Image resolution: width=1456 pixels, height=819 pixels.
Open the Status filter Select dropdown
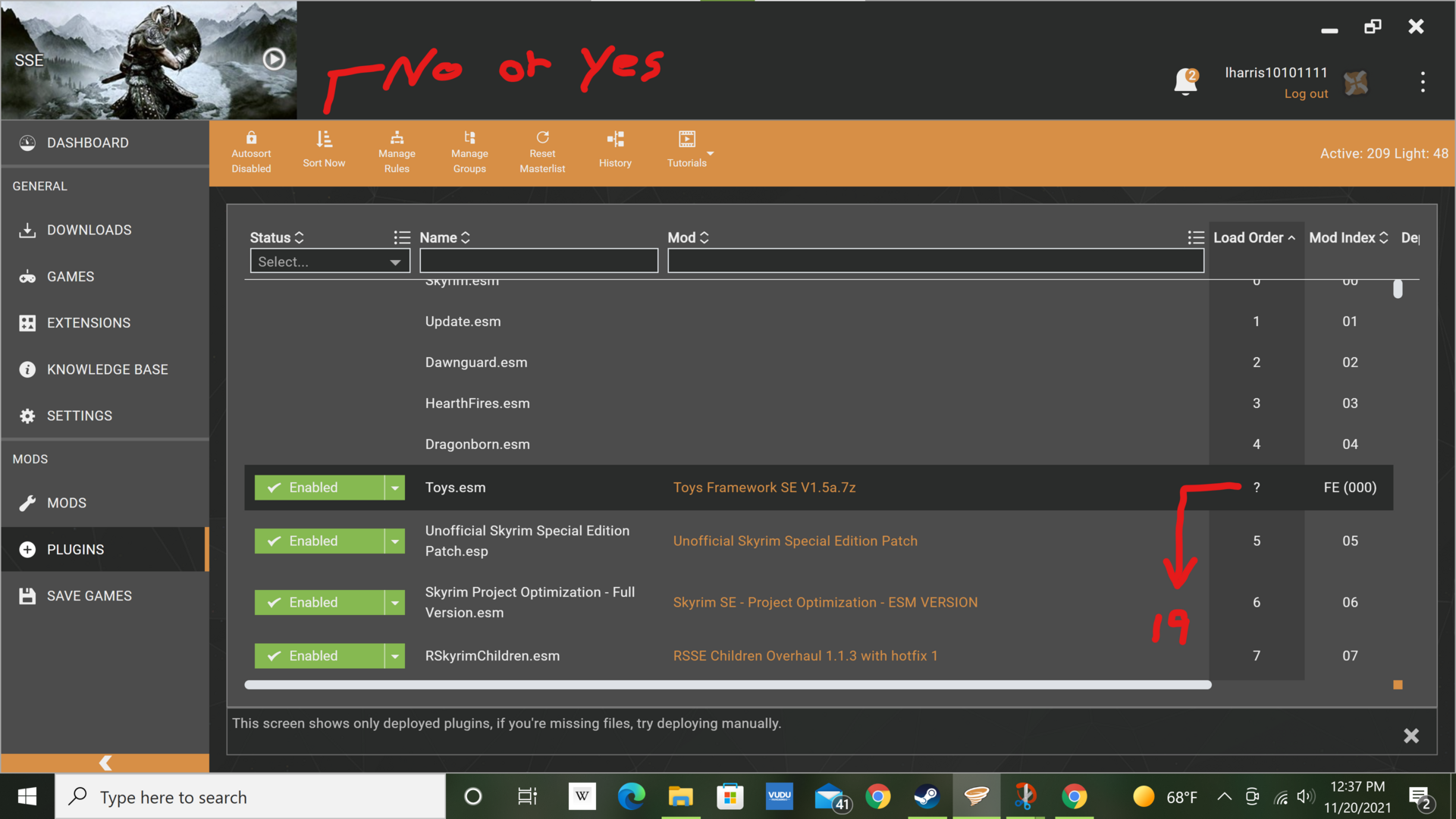pyautogui.click(x=330, y=262)
